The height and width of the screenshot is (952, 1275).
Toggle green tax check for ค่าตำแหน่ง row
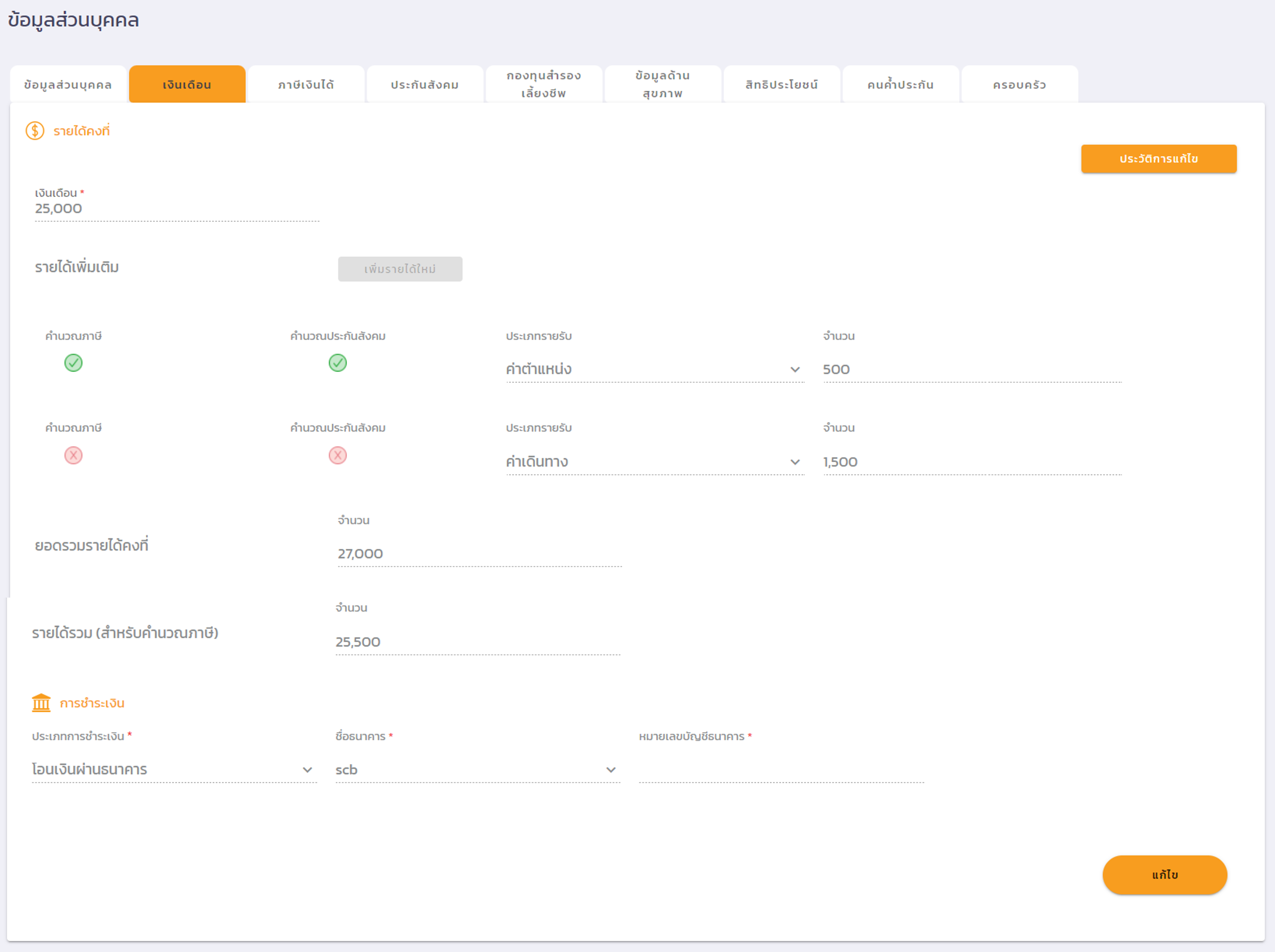click(73, 363)
